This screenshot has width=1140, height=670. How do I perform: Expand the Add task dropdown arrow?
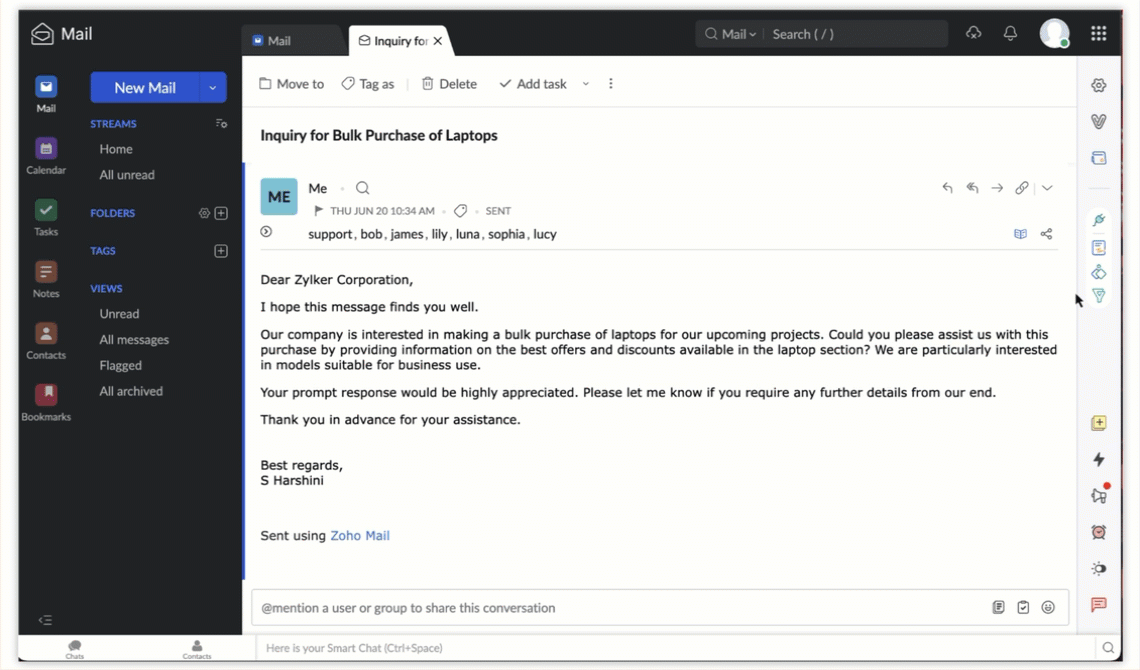pyautogui.click(x=586, y=84)
